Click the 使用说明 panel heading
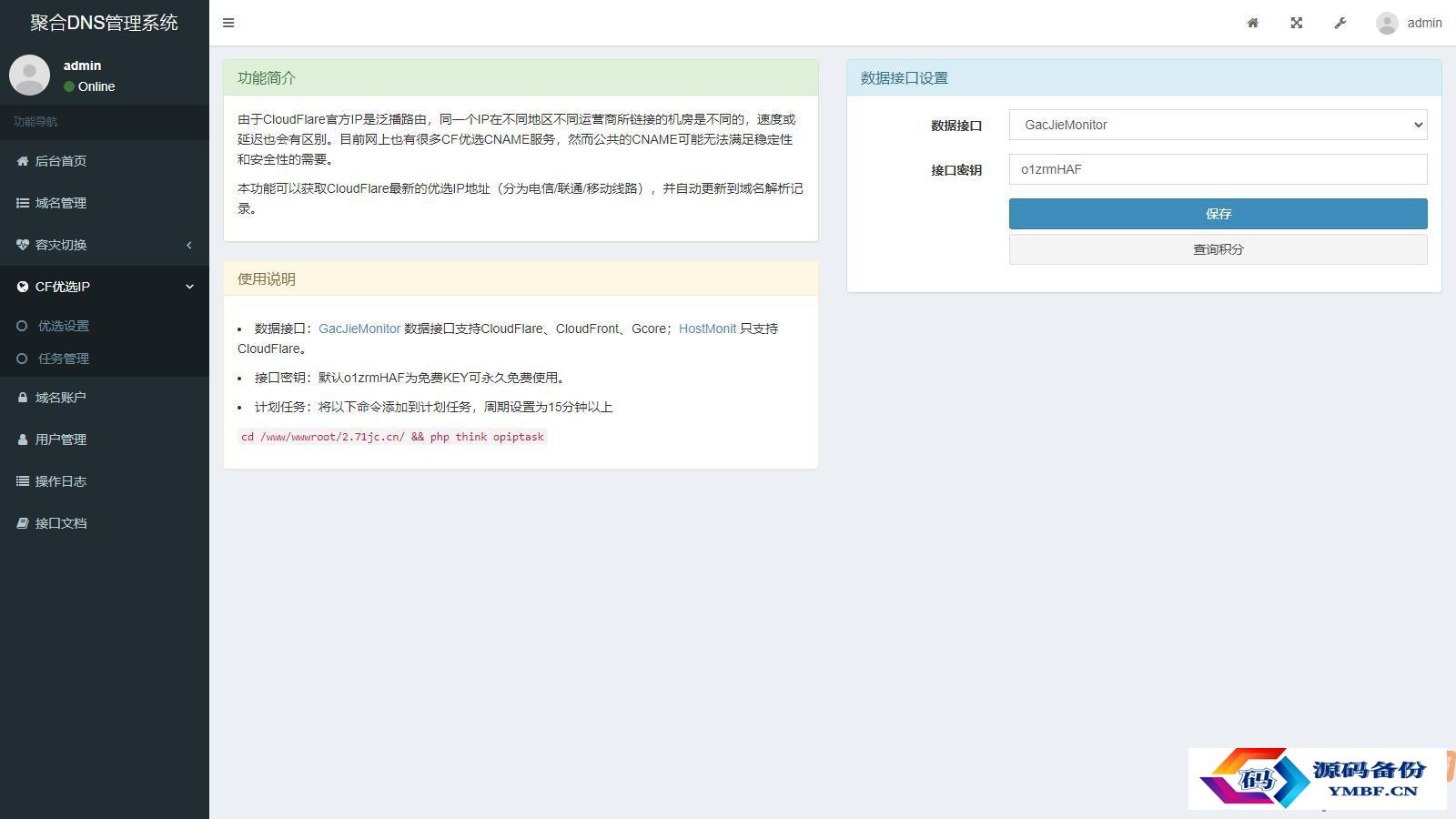The width and height of the screenshot is (1456, 819). pos(267,279)
